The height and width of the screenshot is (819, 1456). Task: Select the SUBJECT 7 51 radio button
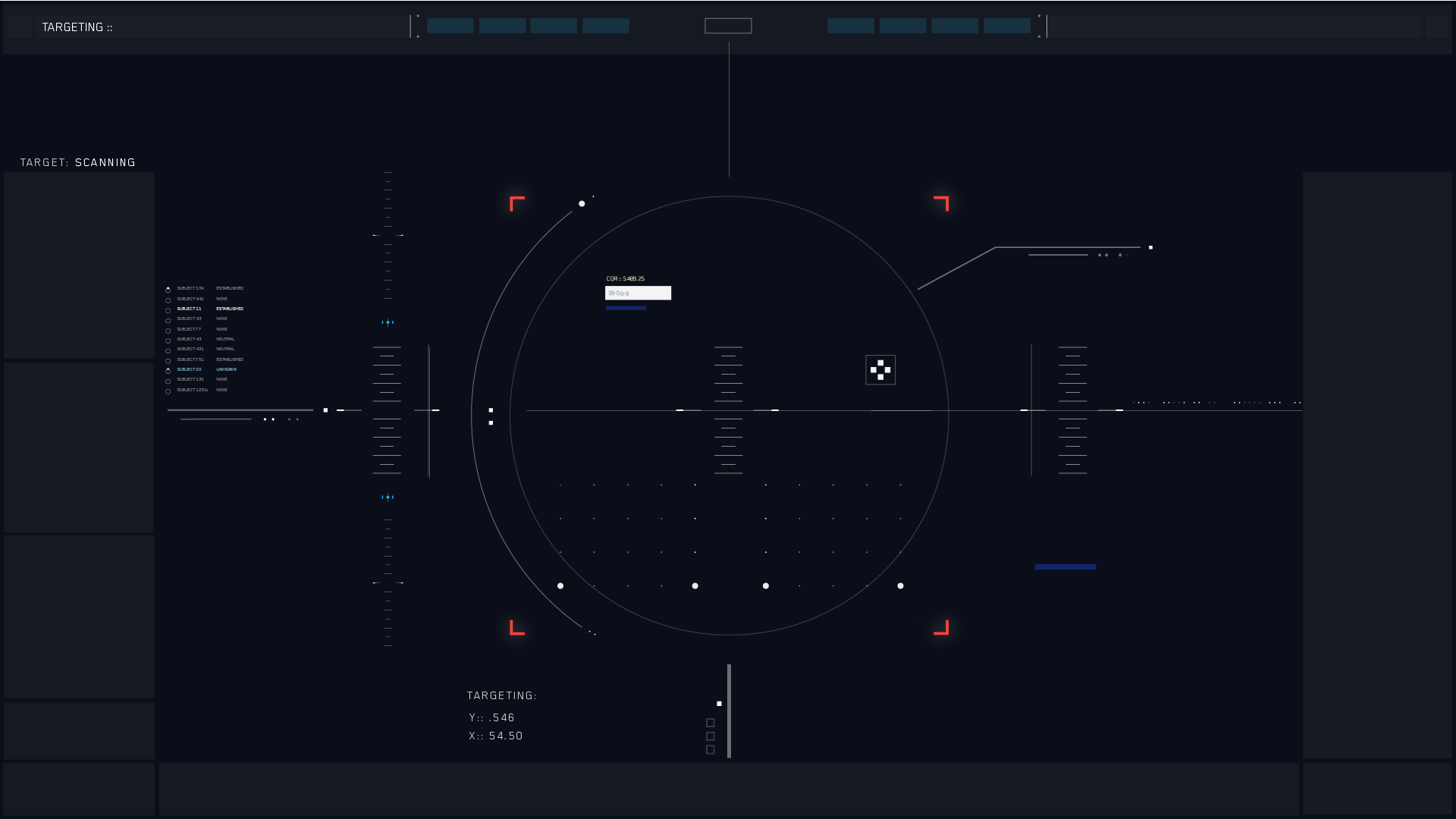168,361
